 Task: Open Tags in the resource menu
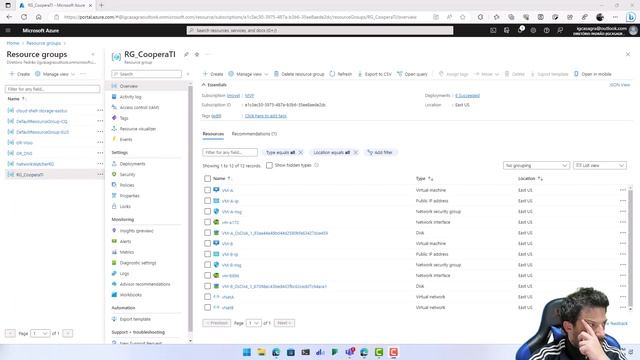(124, 118)
